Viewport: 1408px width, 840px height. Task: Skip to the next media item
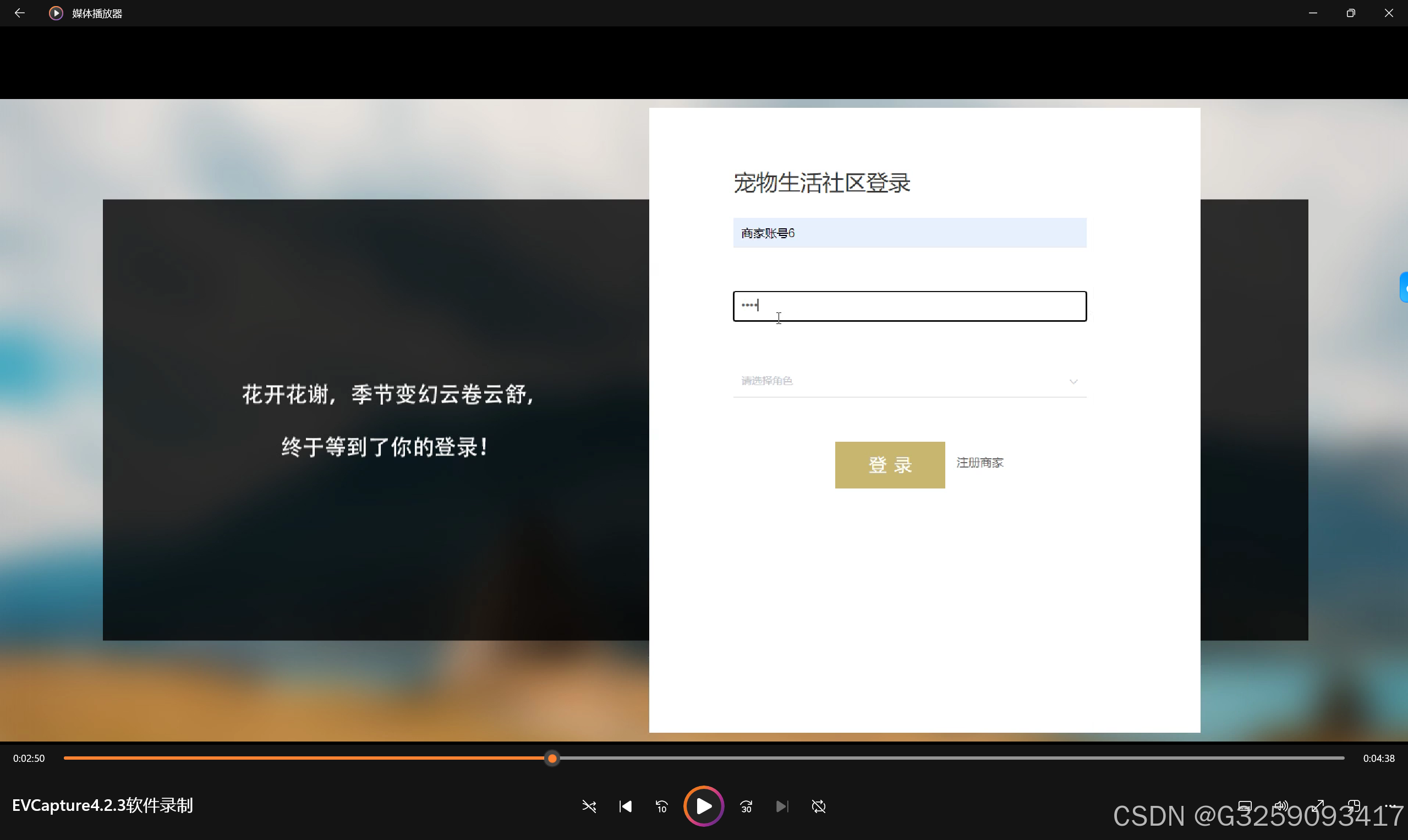click(782, 806)
